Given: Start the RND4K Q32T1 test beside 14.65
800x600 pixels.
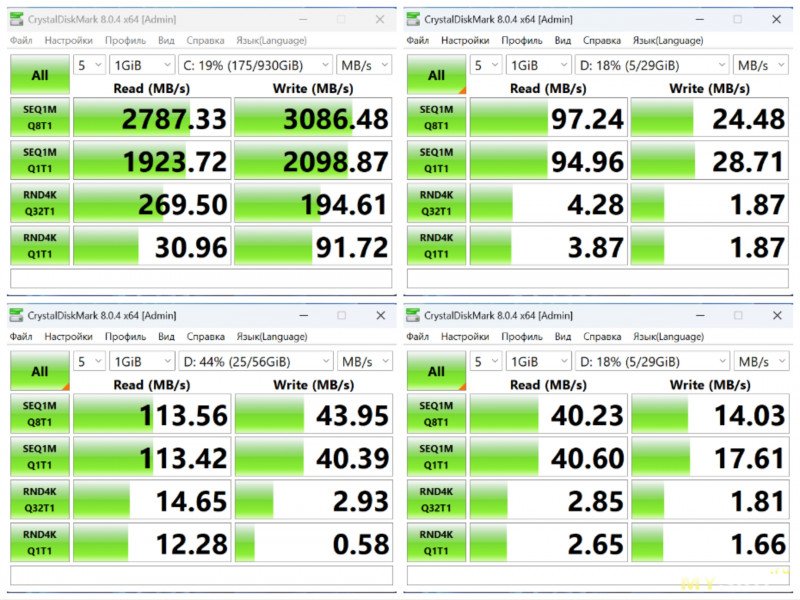Looking at the screenshot, I should (39, 500).
